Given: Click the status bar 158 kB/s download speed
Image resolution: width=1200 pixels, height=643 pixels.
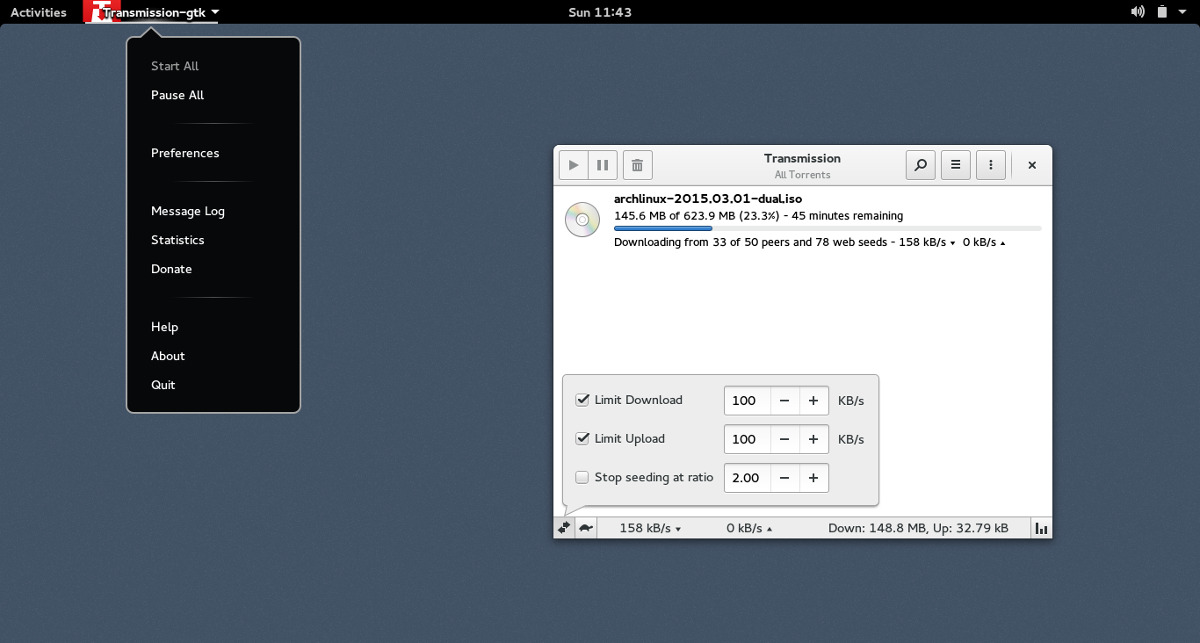Looking at the screenshot, I should pyautogui.click(x=650, y=528).
